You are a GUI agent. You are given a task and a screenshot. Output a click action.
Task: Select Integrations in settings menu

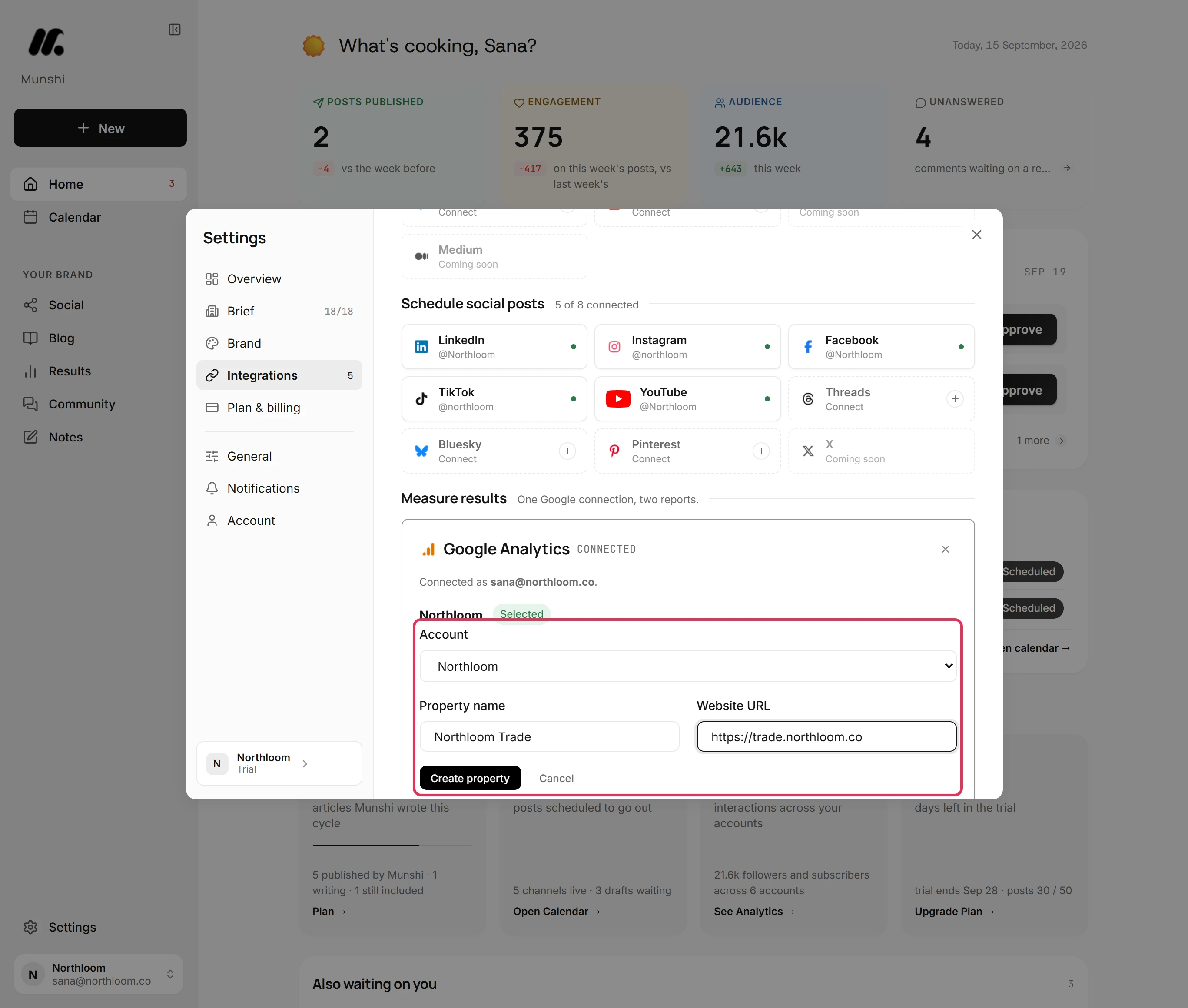point(279,375)
